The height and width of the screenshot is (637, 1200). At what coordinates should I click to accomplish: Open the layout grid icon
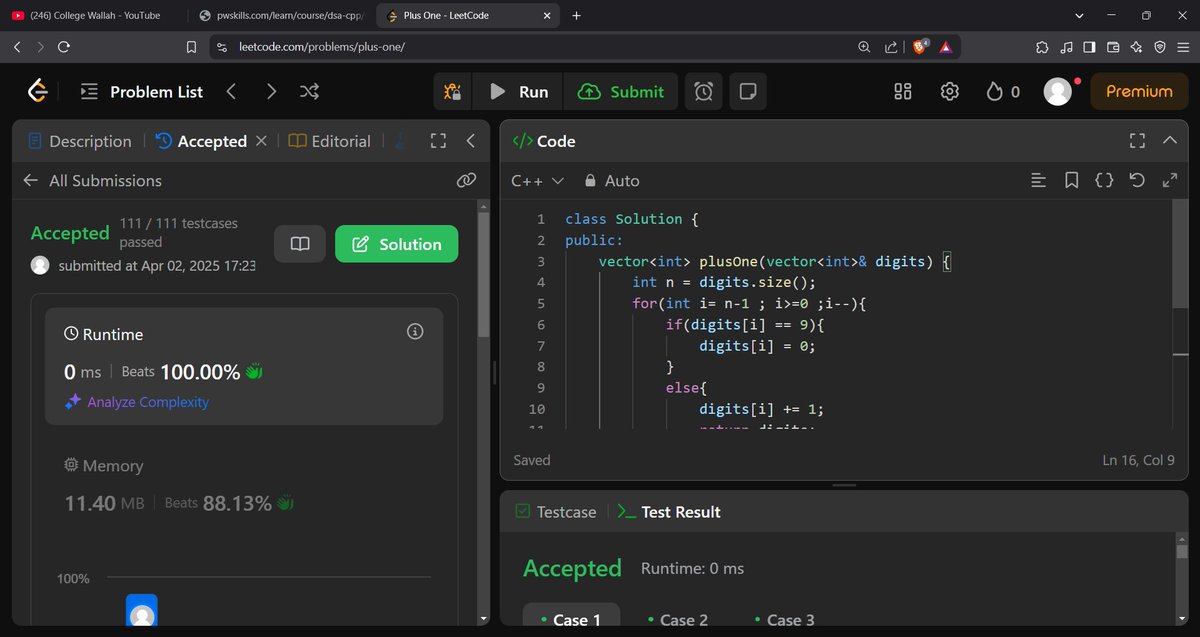903,92
